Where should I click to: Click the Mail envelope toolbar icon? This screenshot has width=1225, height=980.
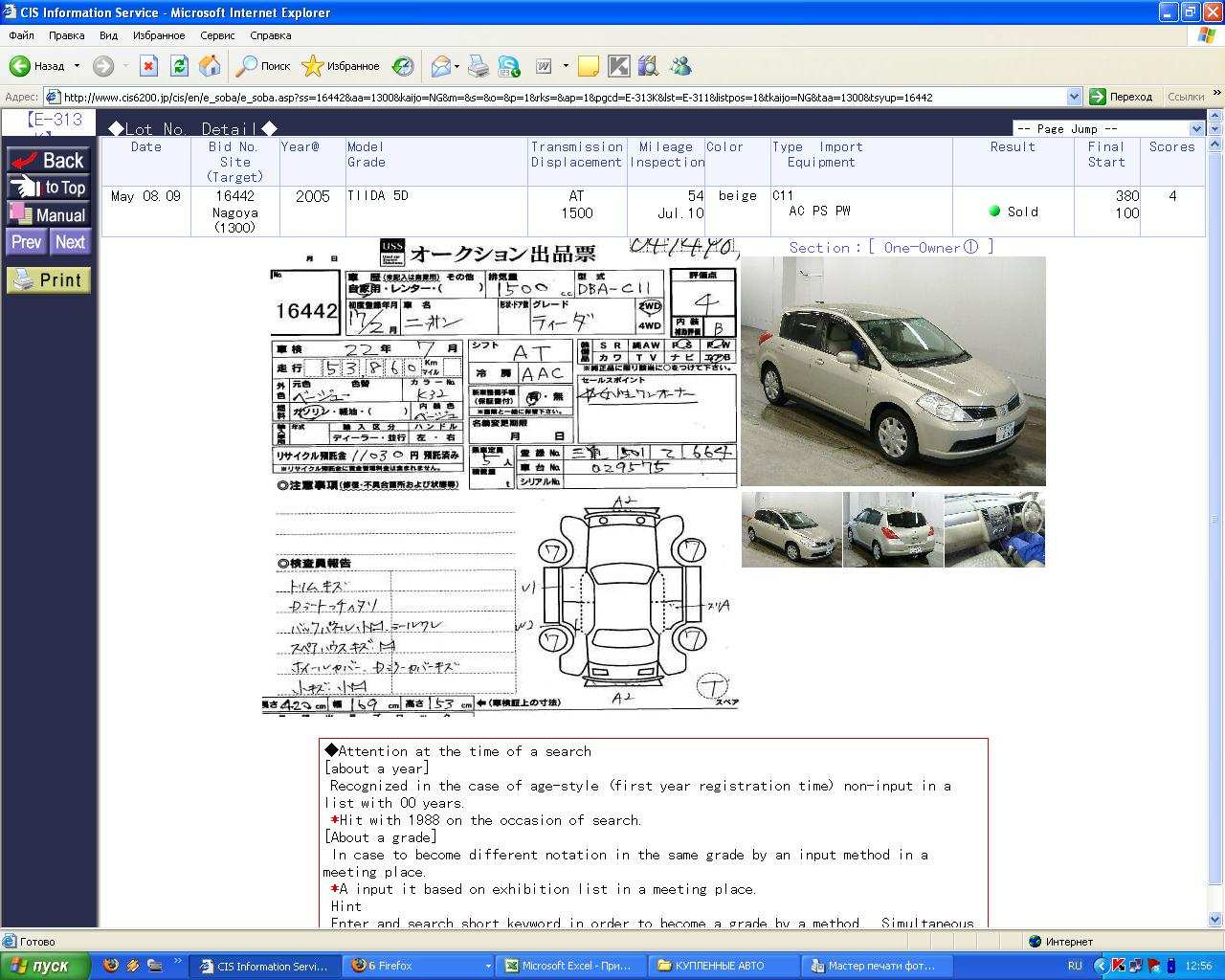440,66
